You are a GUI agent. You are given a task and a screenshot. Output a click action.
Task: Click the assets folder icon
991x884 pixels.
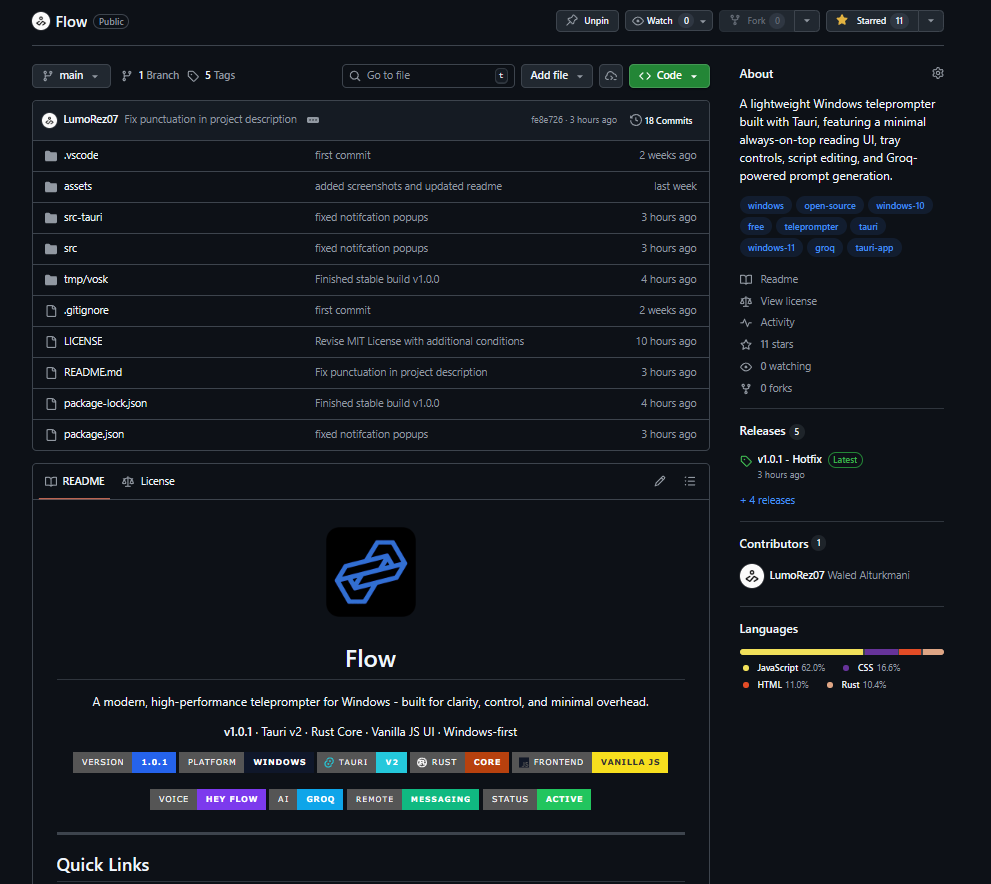[51, 186]
